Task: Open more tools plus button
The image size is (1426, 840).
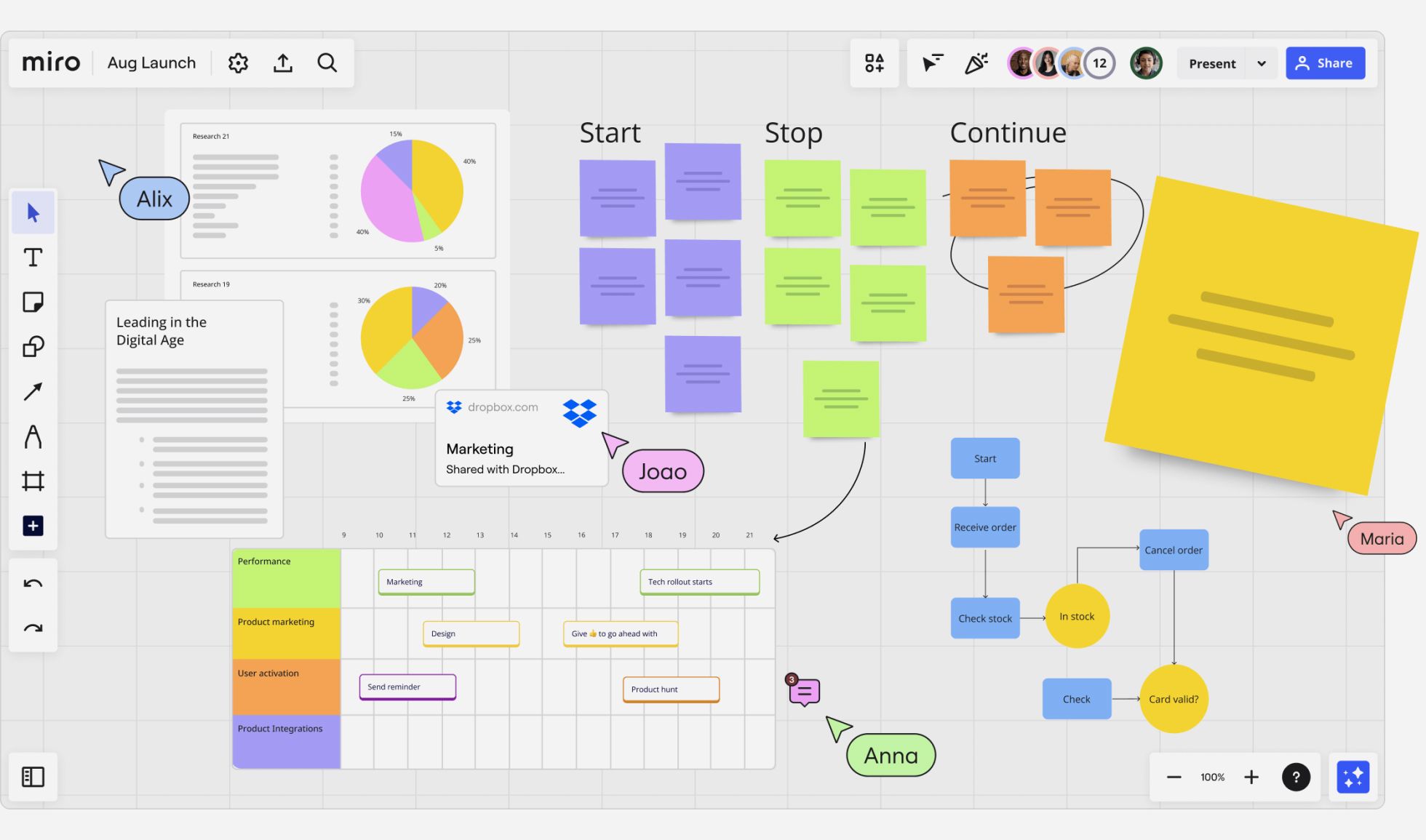Action: click(x=33, y=526)
